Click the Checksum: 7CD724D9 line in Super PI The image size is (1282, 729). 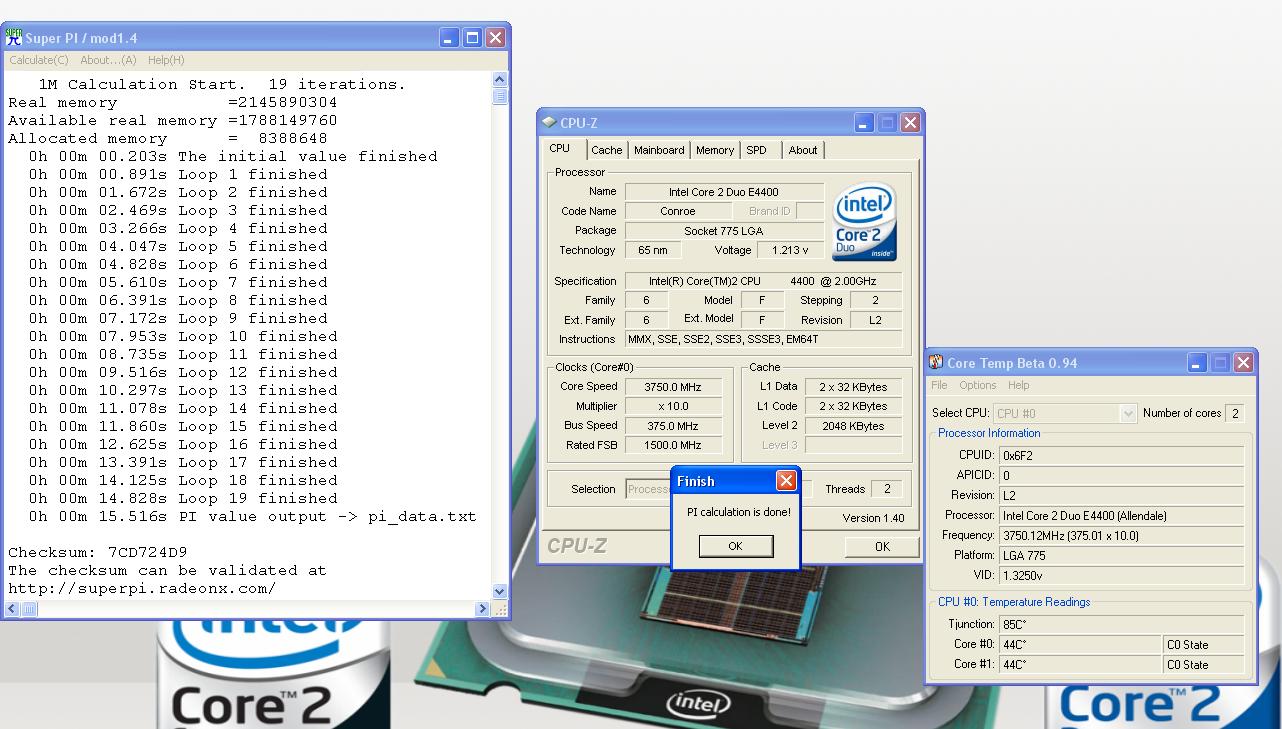pyautogui.click(x=98, y=552)
